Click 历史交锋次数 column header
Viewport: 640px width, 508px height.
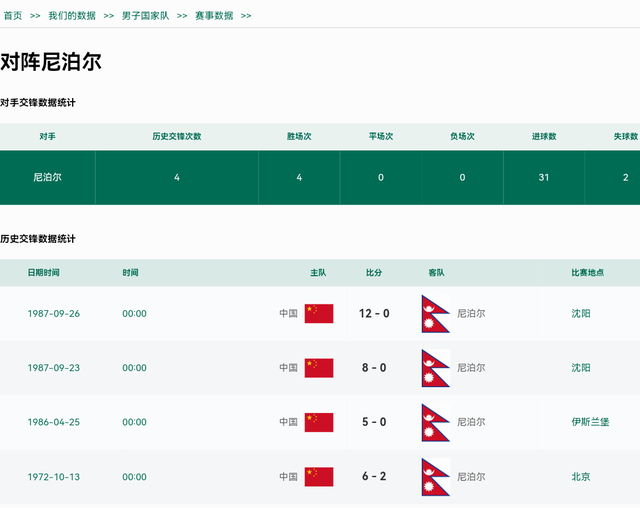pos(177,136)
